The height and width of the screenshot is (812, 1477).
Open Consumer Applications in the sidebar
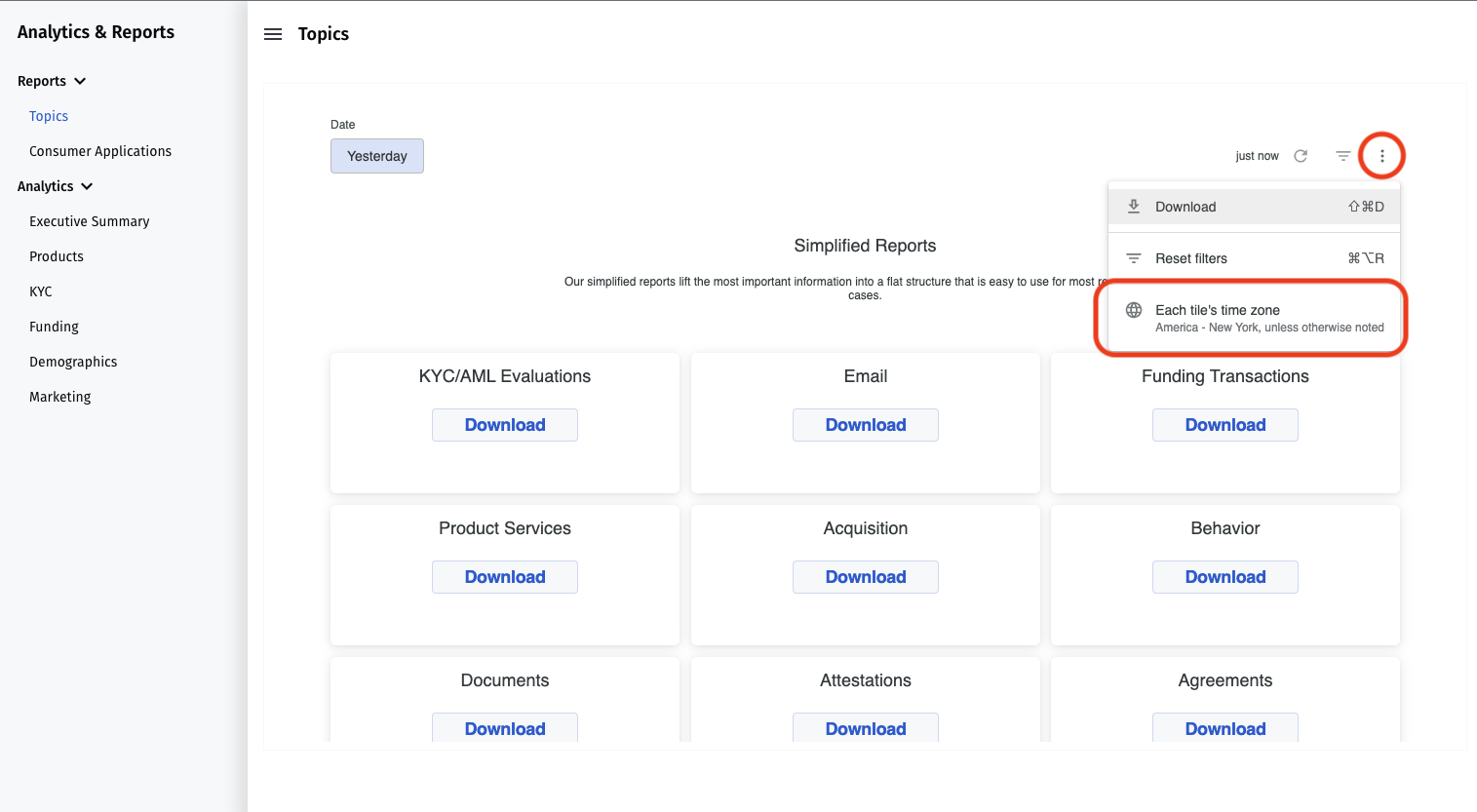coord(100,151)
